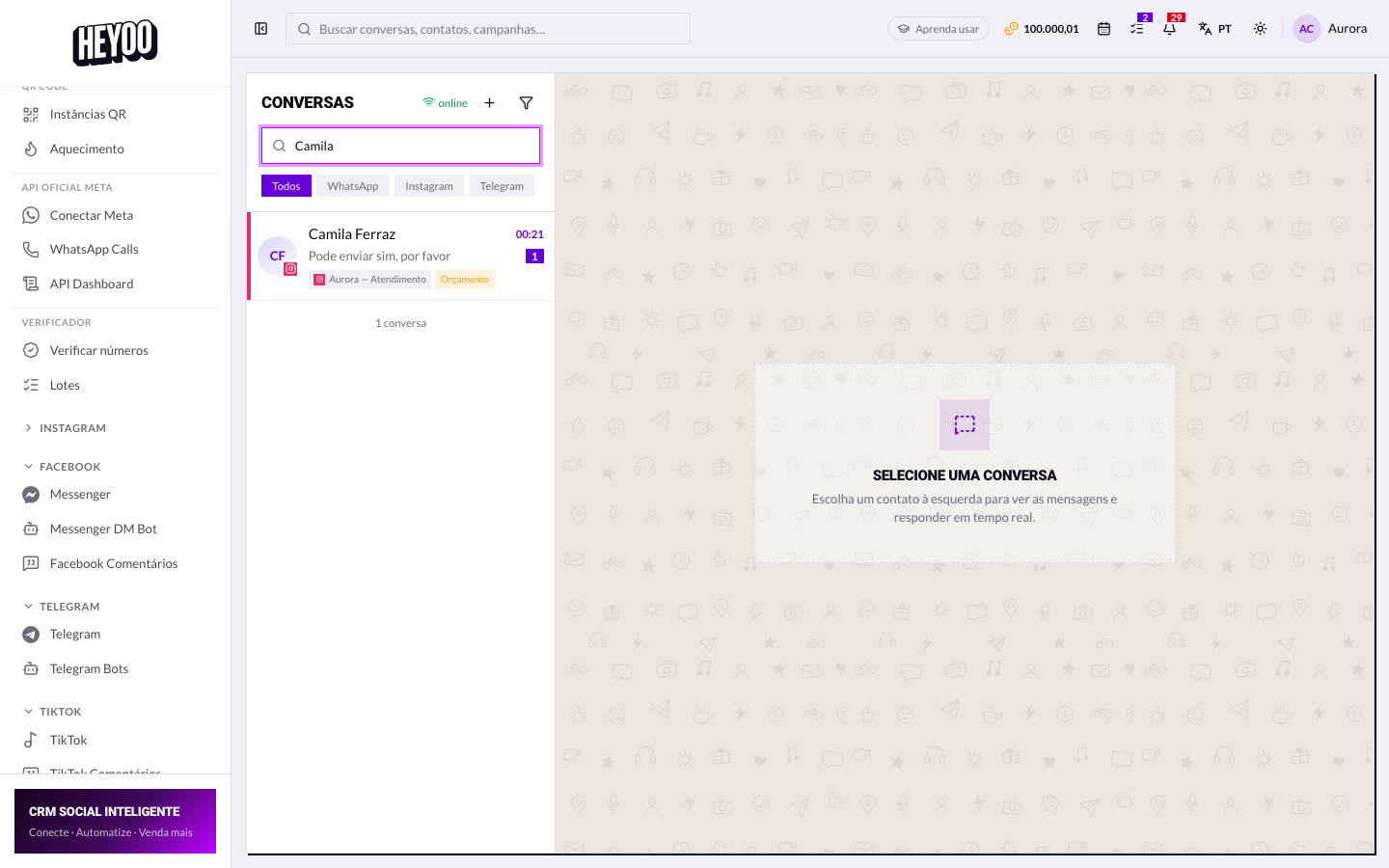Focus the global search field

click(x=488, y=29)
